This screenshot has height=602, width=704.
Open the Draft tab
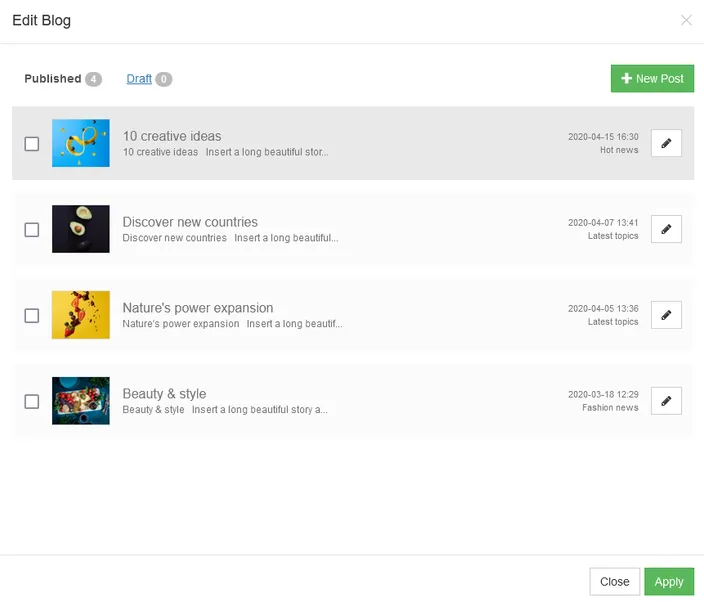(139, 79)
